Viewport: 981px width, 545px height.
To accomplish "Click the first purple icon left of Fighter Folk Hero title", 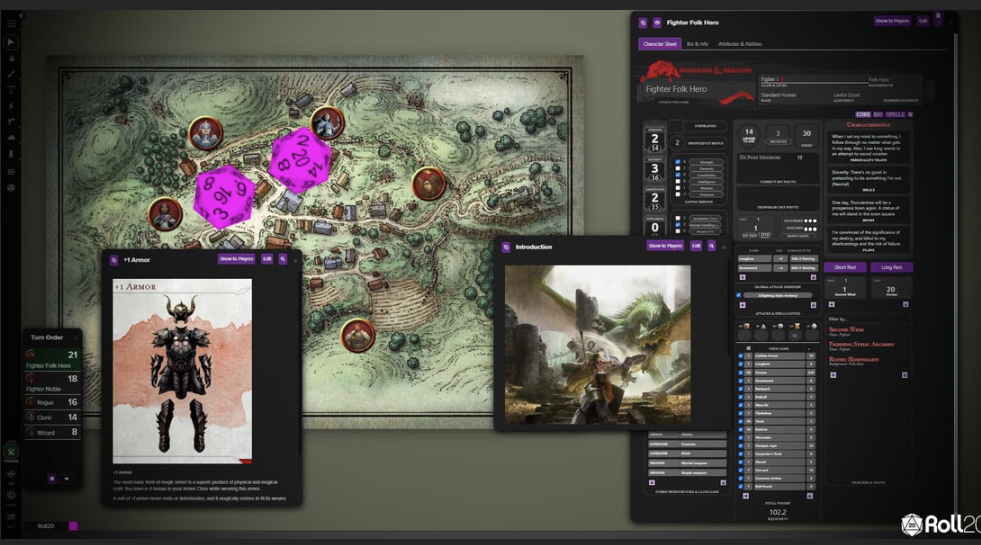I will (x=643, y=23).
